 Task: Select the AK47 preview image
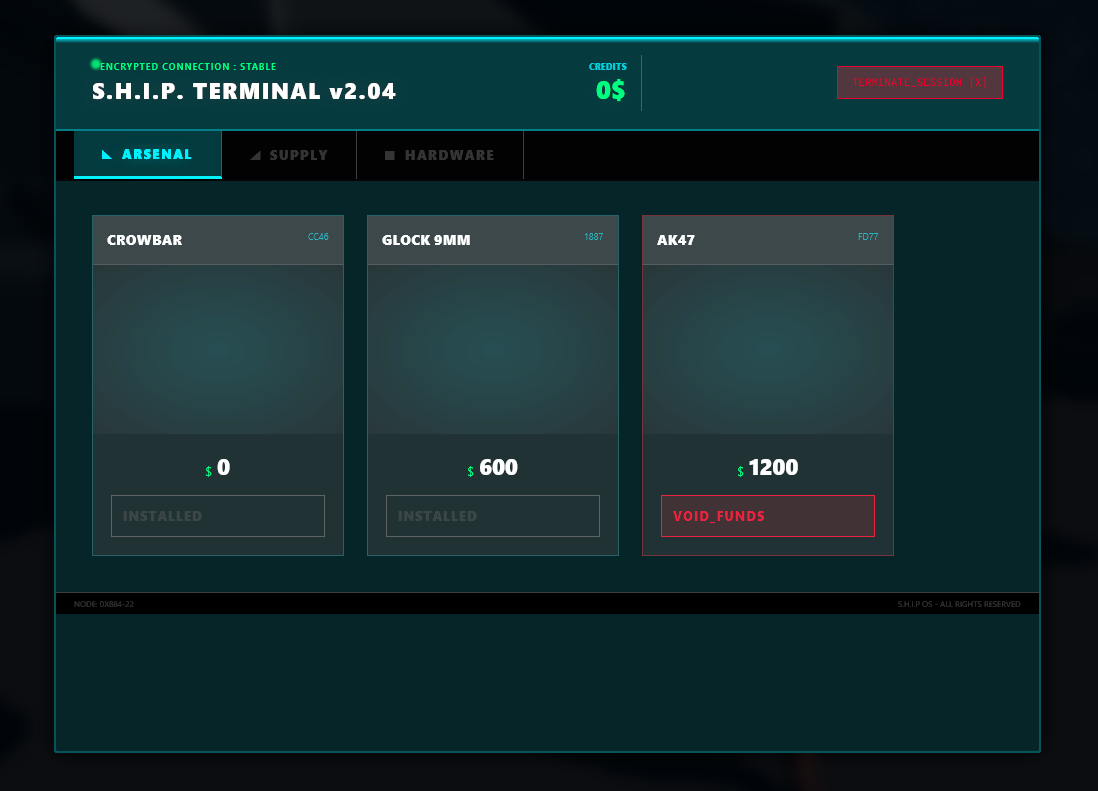click(x=768, y=349)
